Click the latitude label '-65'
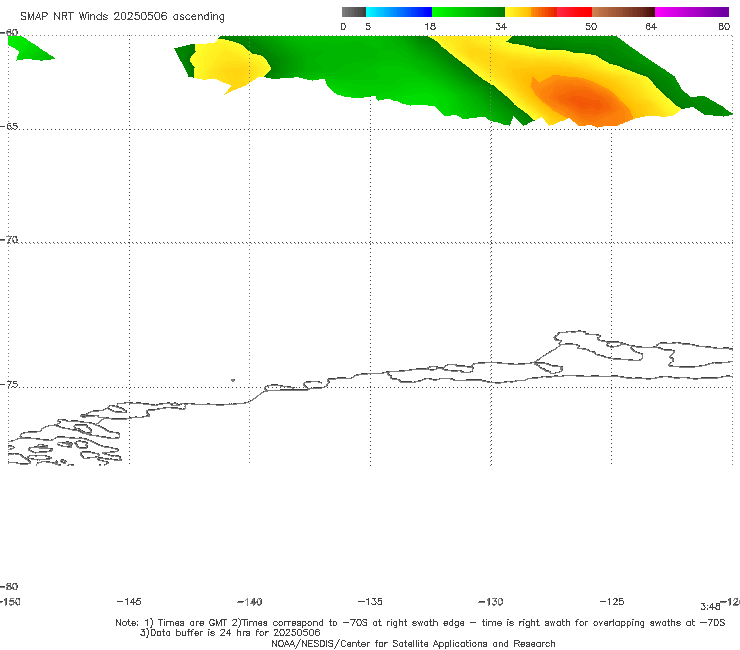 (x=9, y=126)
